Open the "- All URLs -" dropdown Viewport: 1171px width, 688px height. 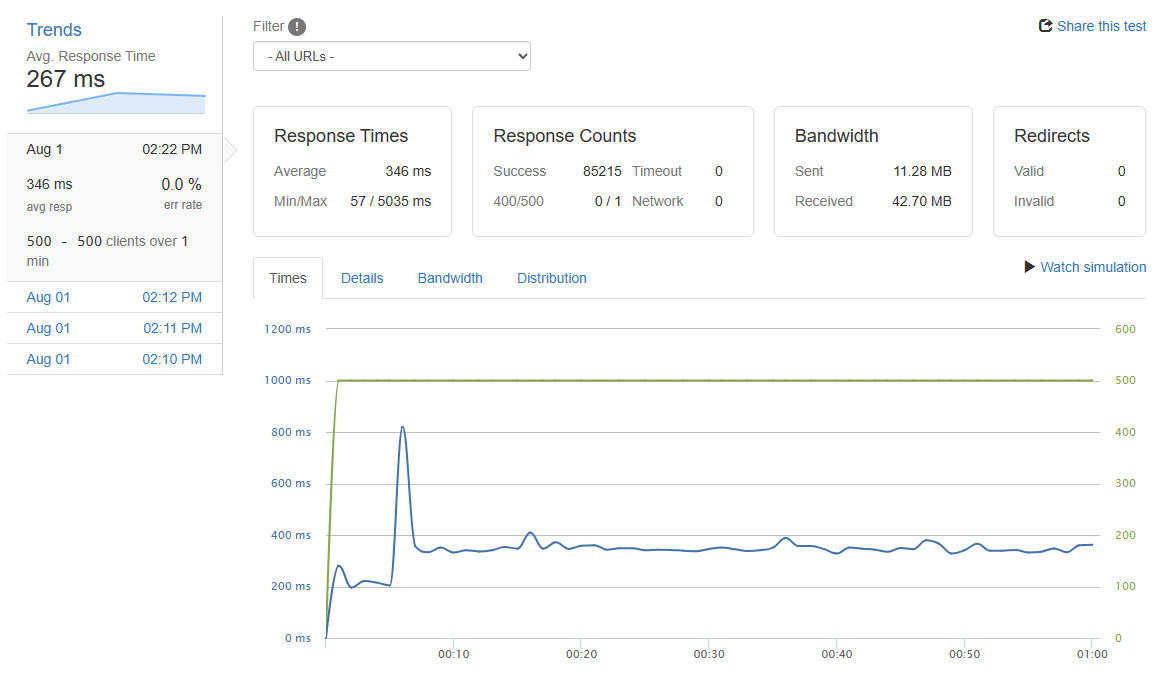click(391, 56)
